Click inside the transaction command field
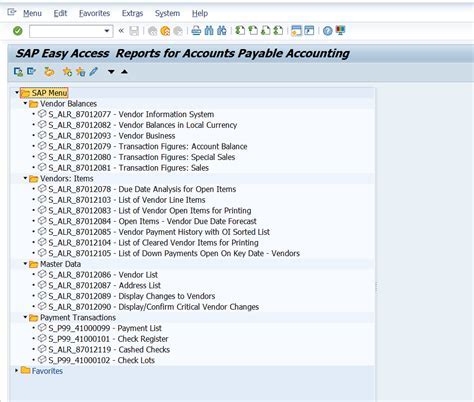This screenshot has height=402, width=474. (66, 31)
